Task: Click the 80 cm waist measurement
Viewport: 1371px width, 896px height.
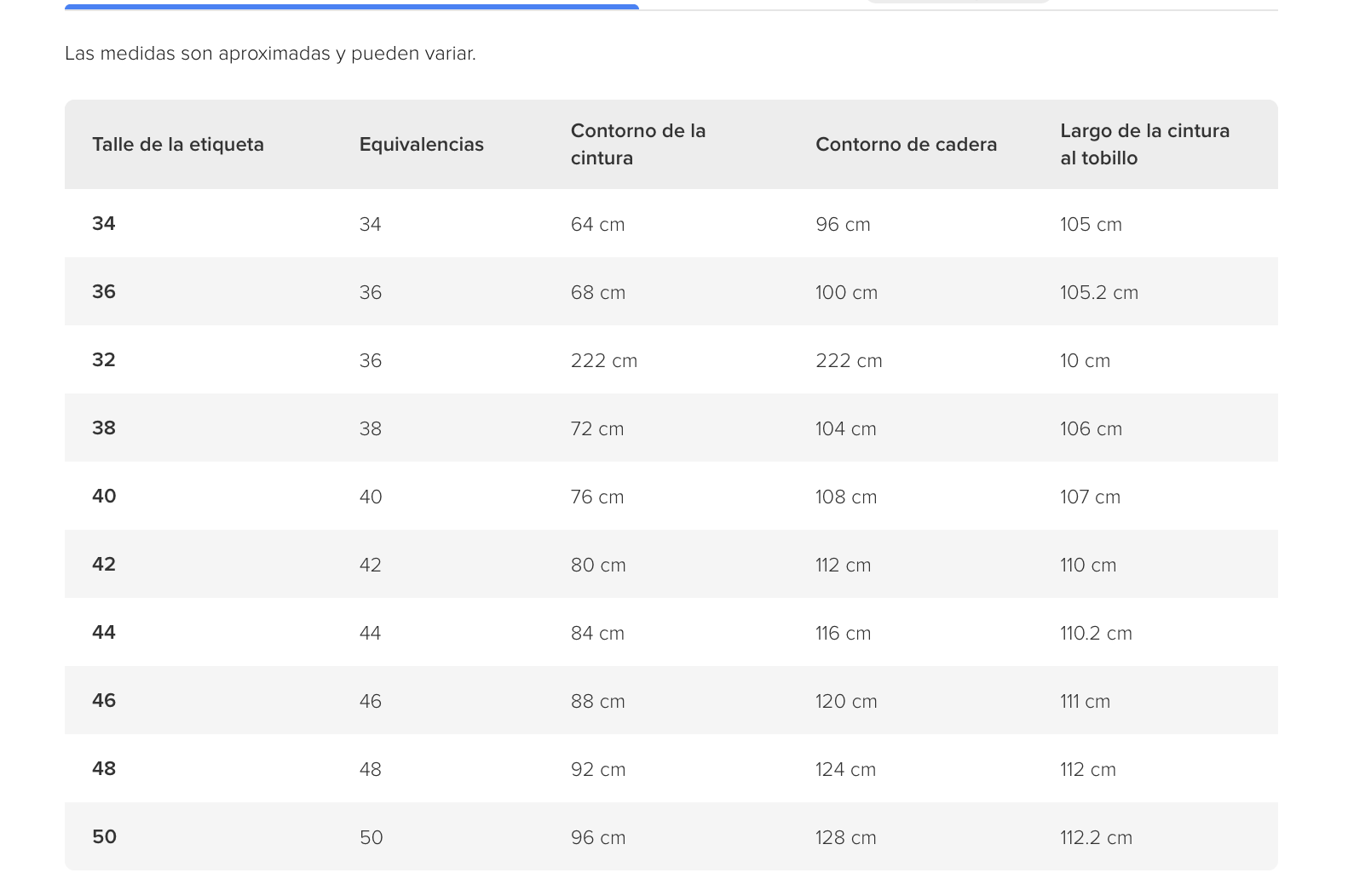Action: coord(598,565)
